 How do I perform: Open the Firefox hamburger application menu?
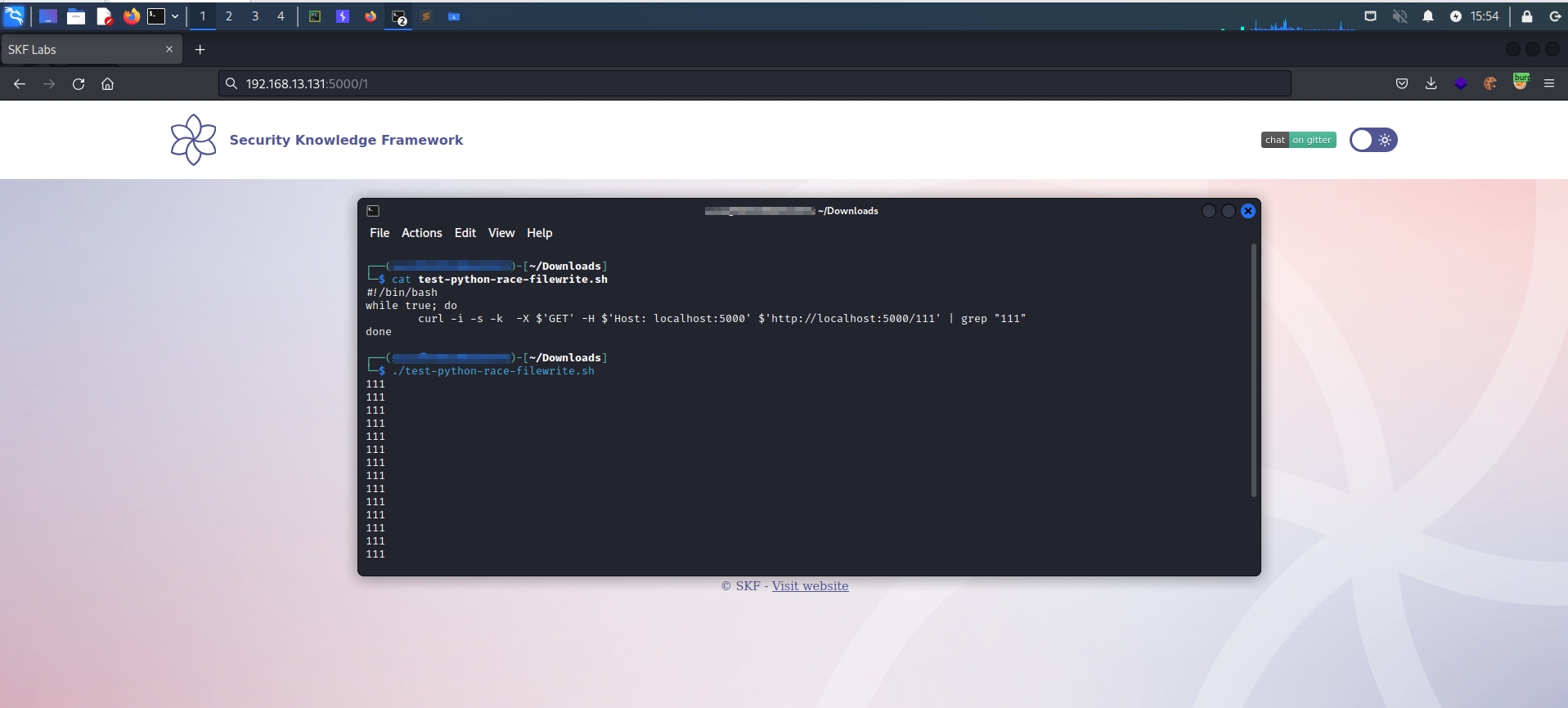[x=1549, y=83]
